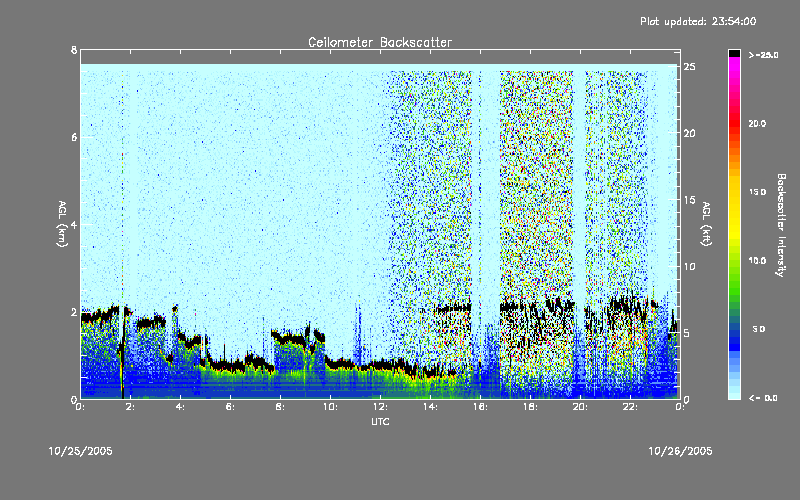Click the colorbar "5.0" label
This screenshot has height=500, width=800.
coord(759,329)
